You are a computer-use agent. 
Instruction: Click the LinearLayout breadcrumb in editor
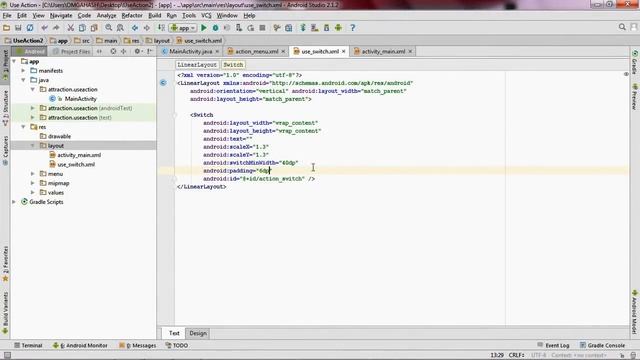tap(197, 64)
